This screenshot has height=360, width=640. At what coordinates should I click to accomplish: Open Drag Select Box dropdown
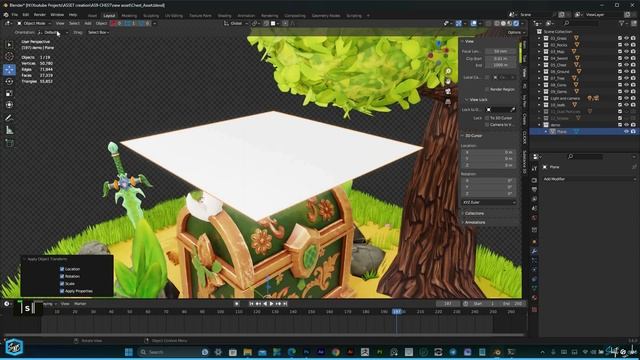tap(99, 32)
